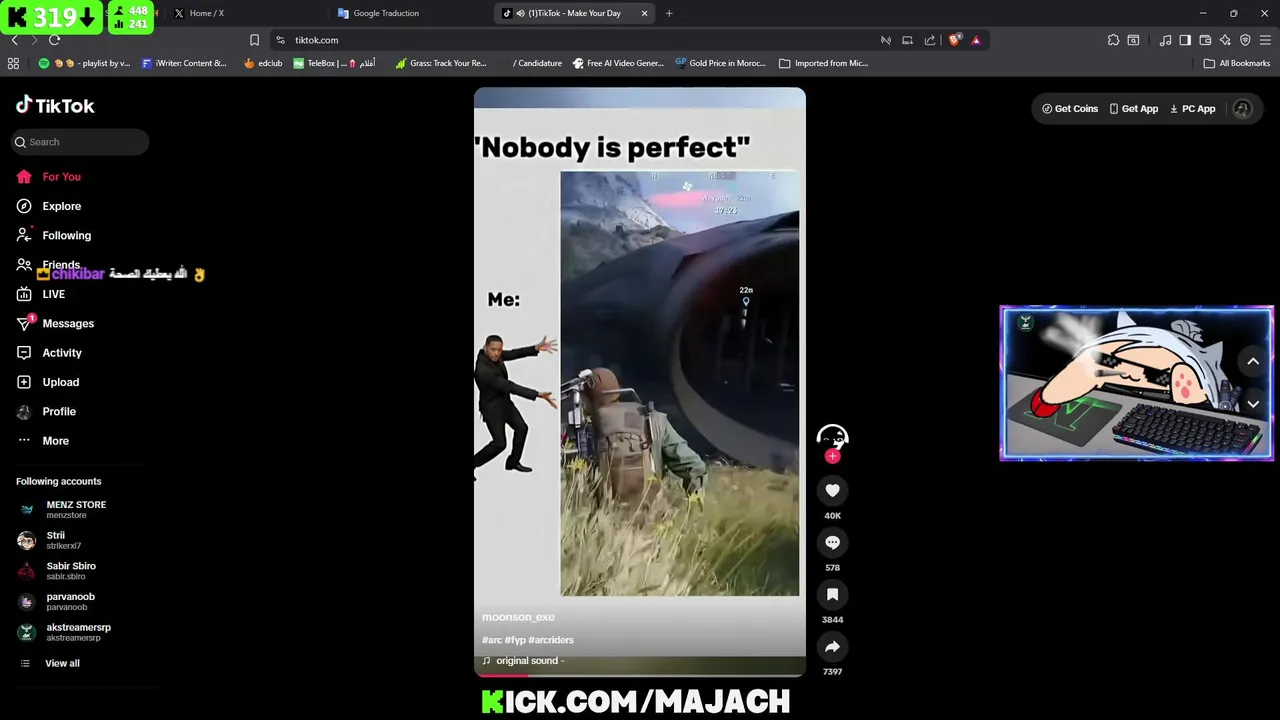Go to the next video with the down chevron
This screenshot has height=720, width=1280.
pos(1253,404)
